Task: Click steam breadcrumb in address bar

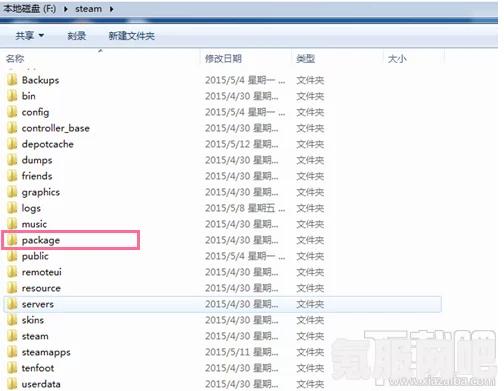Action: point(88,9)
